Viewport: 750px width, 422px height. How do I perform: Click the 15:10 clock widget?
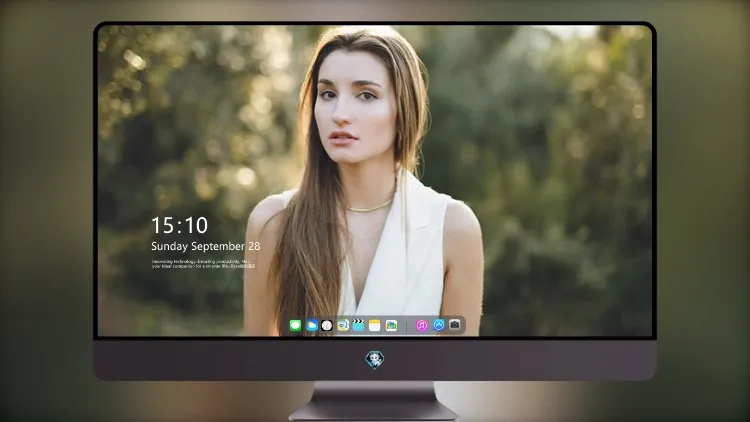180,225
